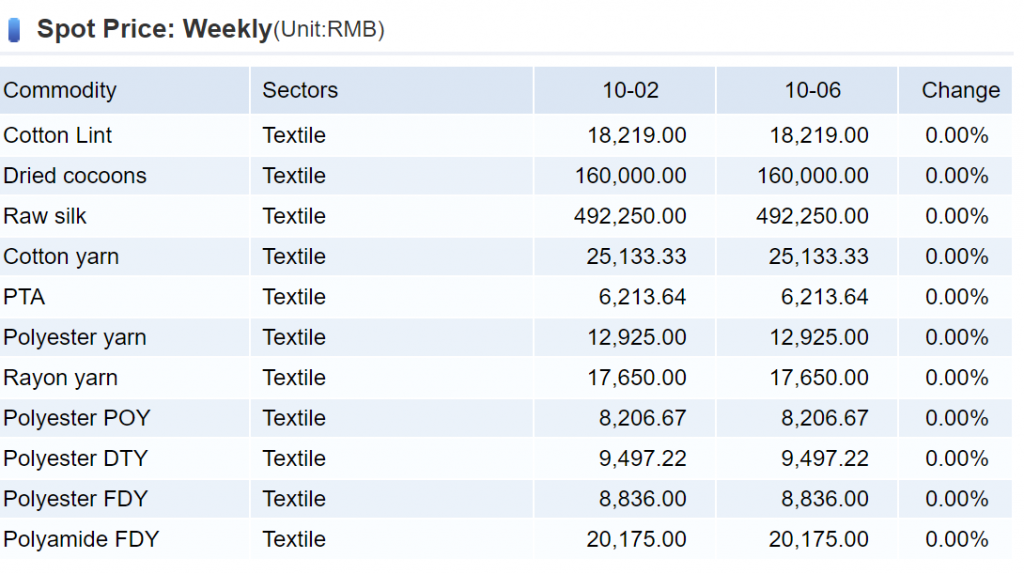Select Polyester yarn in the commodity list
Image resolution: width=1024 pixels, height=574 pixels.
tap(75, 338)
